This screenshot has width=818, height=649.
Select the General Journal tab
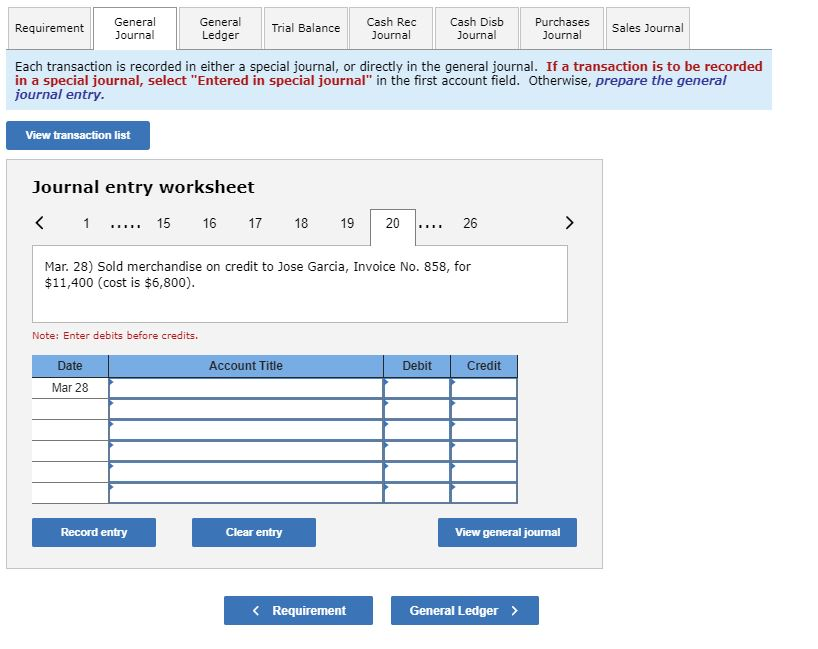[x=135, y=28]
